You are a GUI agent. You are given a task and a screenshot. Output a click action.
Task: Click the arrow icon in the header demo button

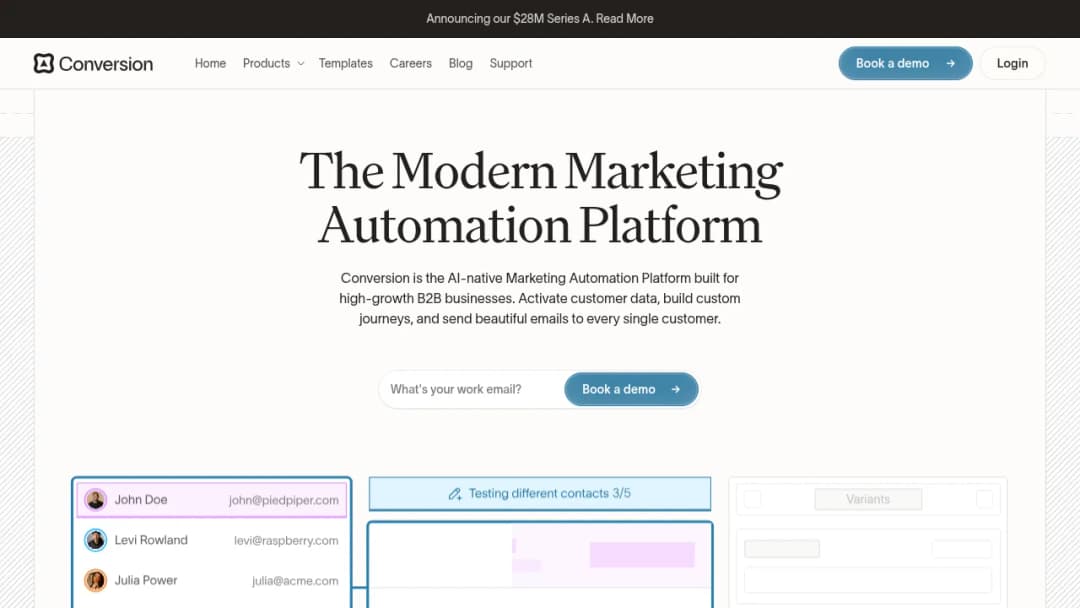point(951,63)
